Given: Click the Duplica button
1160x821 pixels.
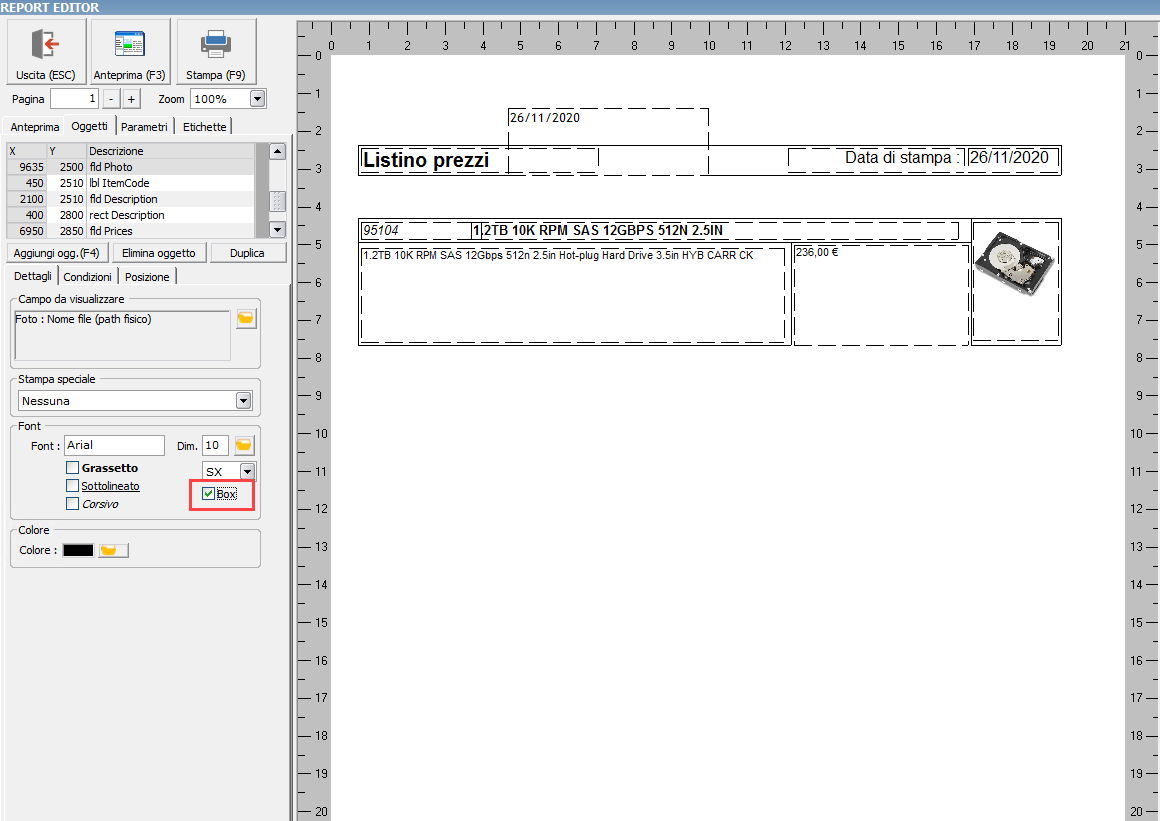Looking at the screenshot, I should (x=247, y=253).
